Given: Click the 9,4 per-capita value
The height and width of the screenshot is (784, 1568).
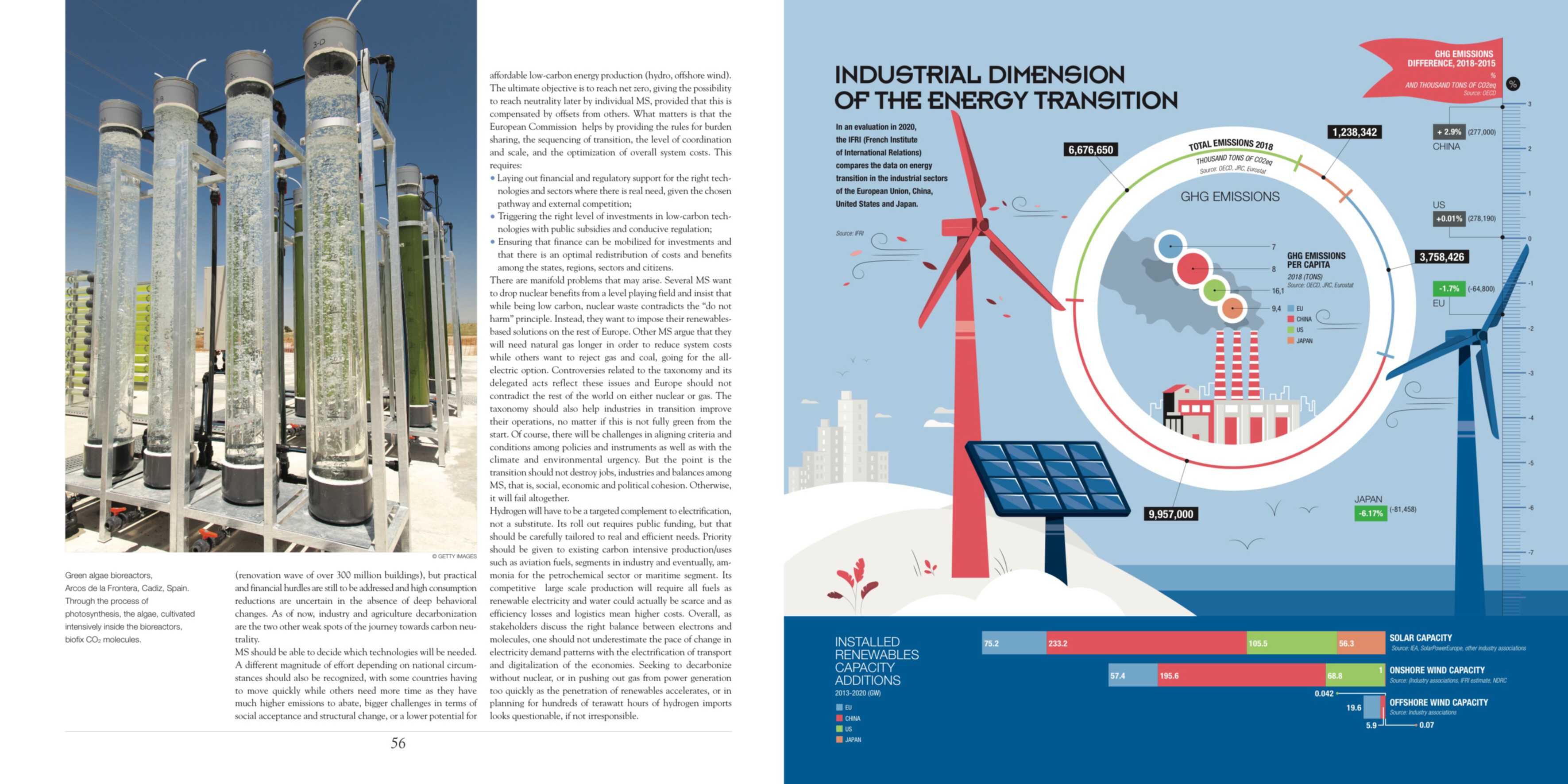Looking at the screenshot, I should click(x=1276, y=309).
